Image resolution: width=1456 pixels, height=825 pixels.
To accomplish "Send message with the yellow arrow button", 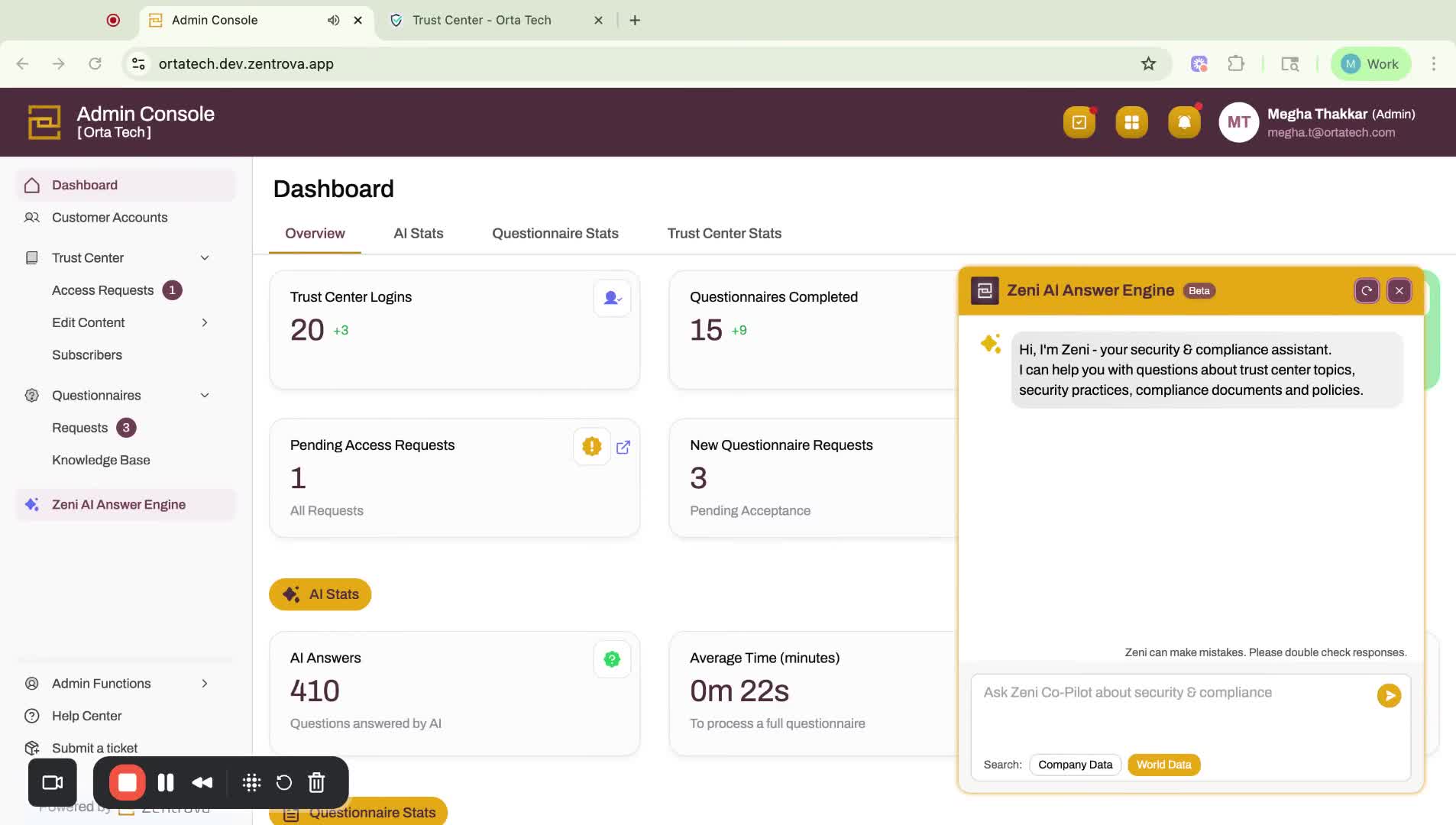I will tap(1389, 695).
